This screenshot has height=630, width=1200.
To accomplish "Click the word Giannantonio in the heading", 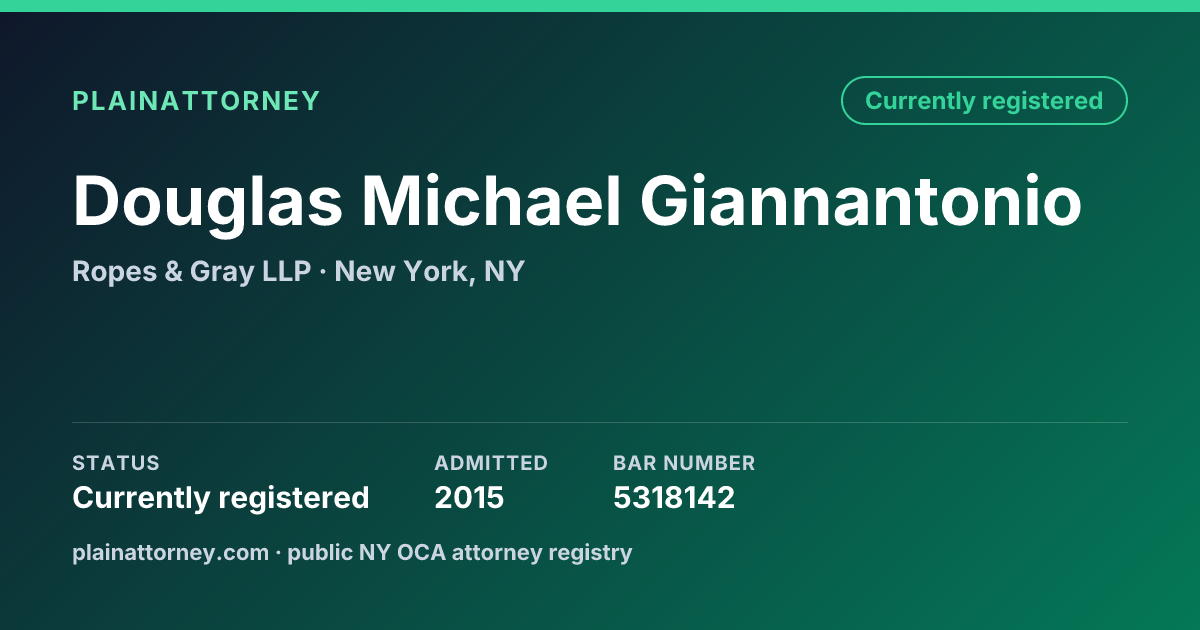I will click(x=861, y=201).
